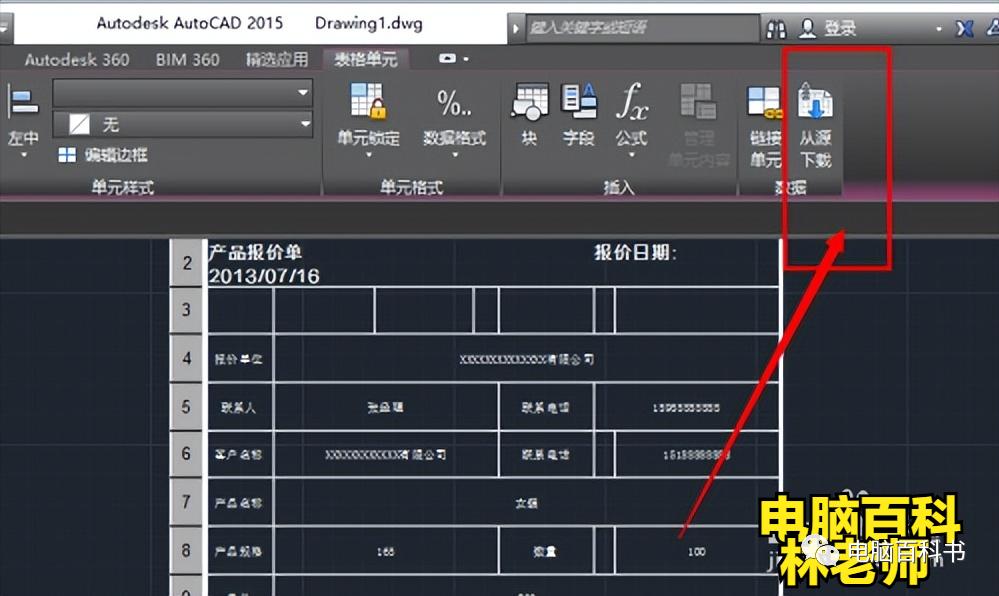The image size is (999, 596).
Task: Expand the cell style dropdown
Action: (303, 93)
